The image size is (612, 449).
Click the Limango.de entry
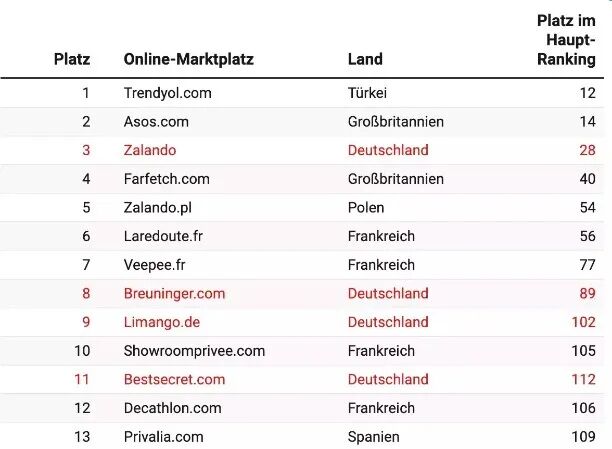tap(162, 322)
